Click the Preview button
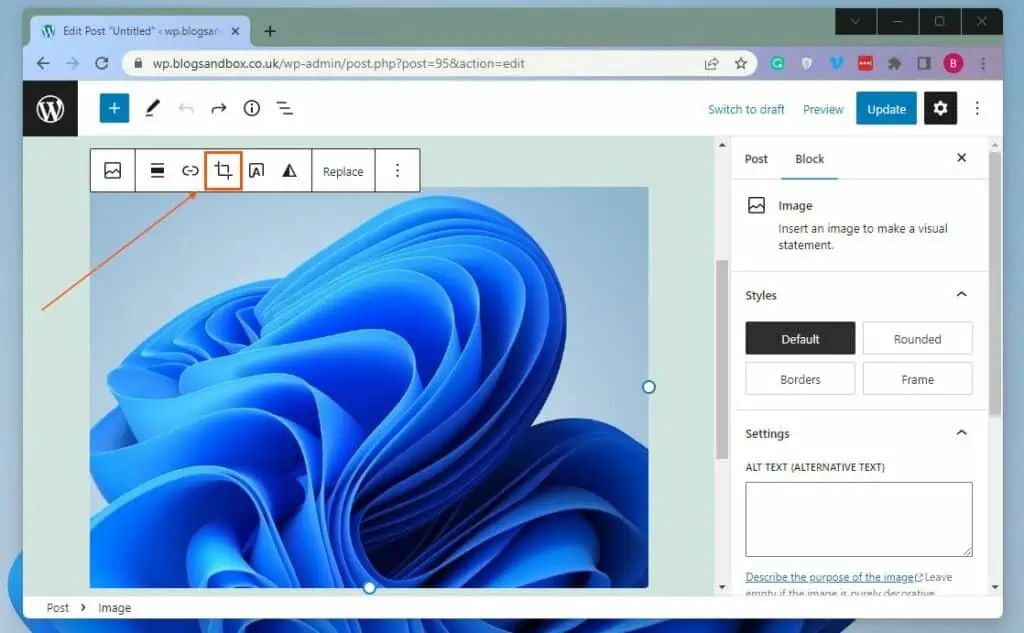 [x=823, y=109]
